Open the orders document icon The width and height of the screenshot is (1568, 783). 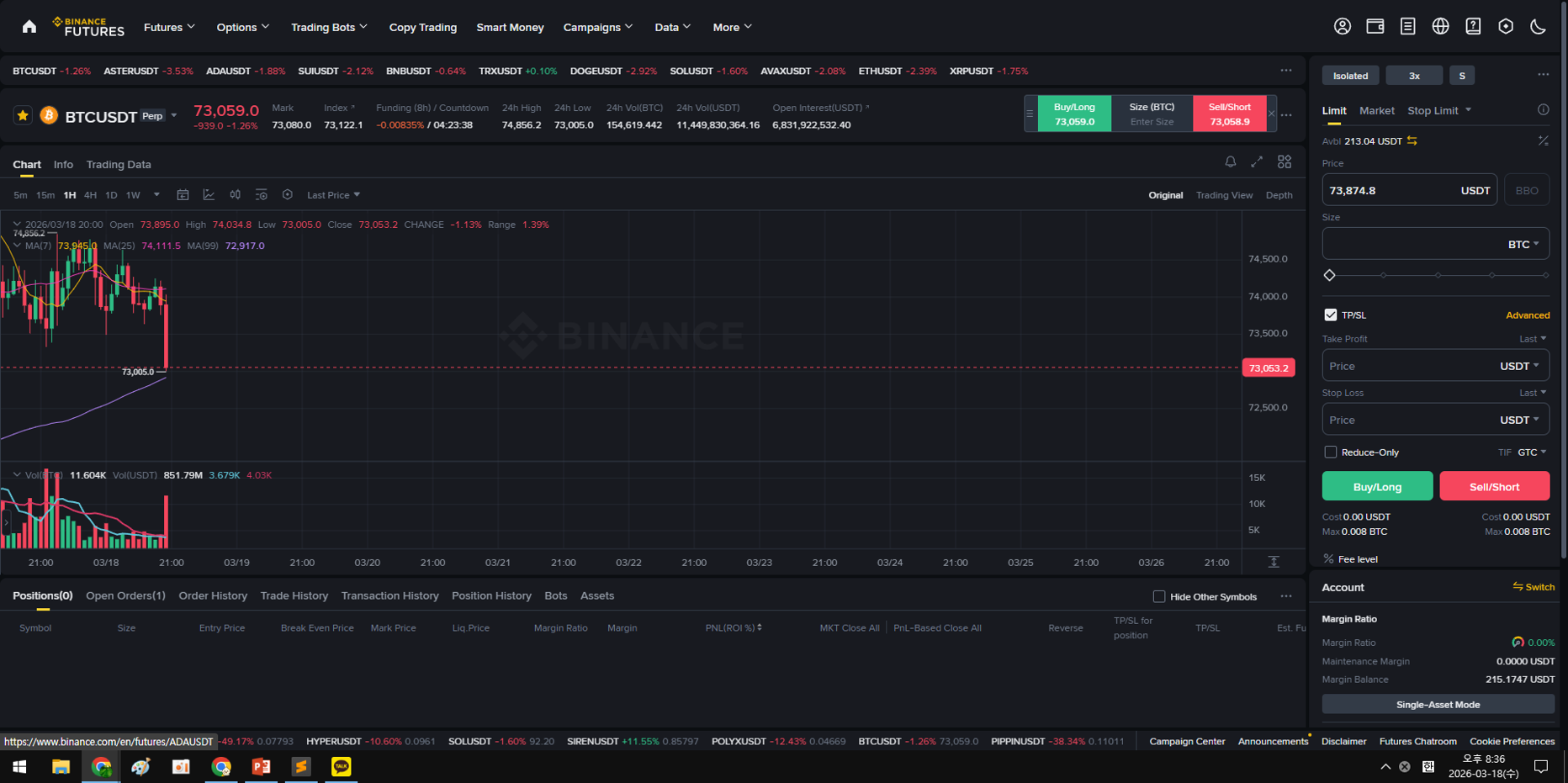pyautogui.click(x=1408, y=27)
